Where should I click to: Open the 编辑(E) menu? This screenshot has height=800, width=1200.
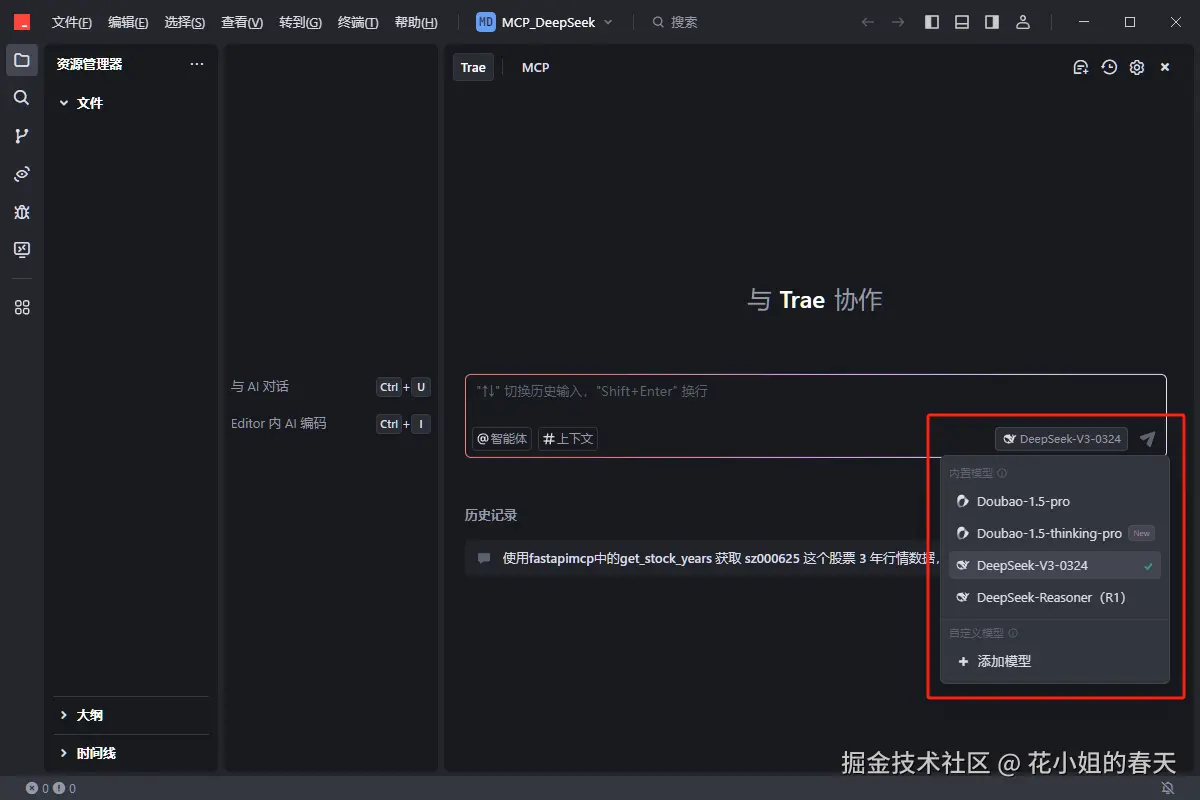coord(128,22)
